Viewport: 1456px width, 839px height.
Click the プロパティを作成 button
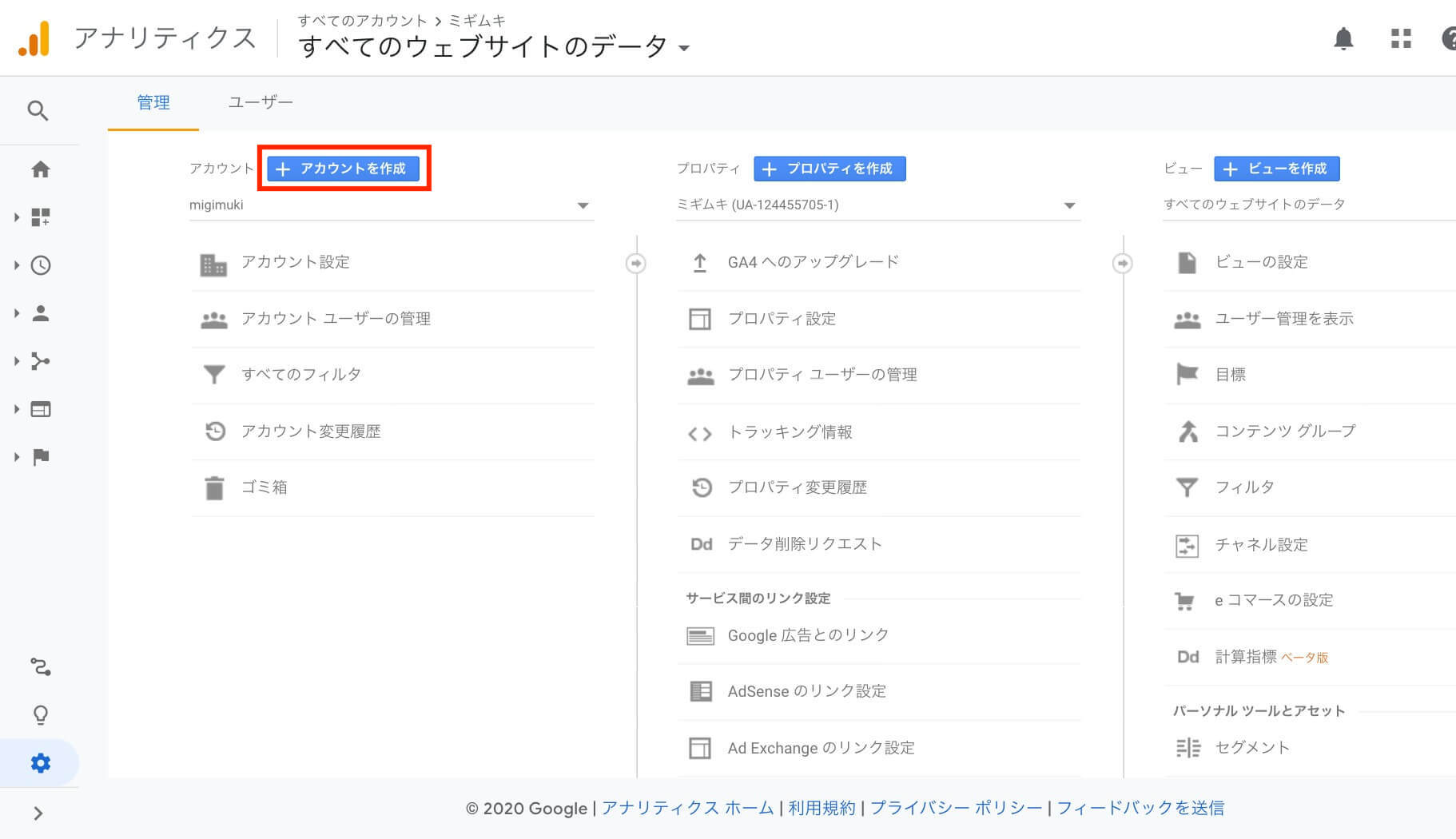tap(829, 169)
